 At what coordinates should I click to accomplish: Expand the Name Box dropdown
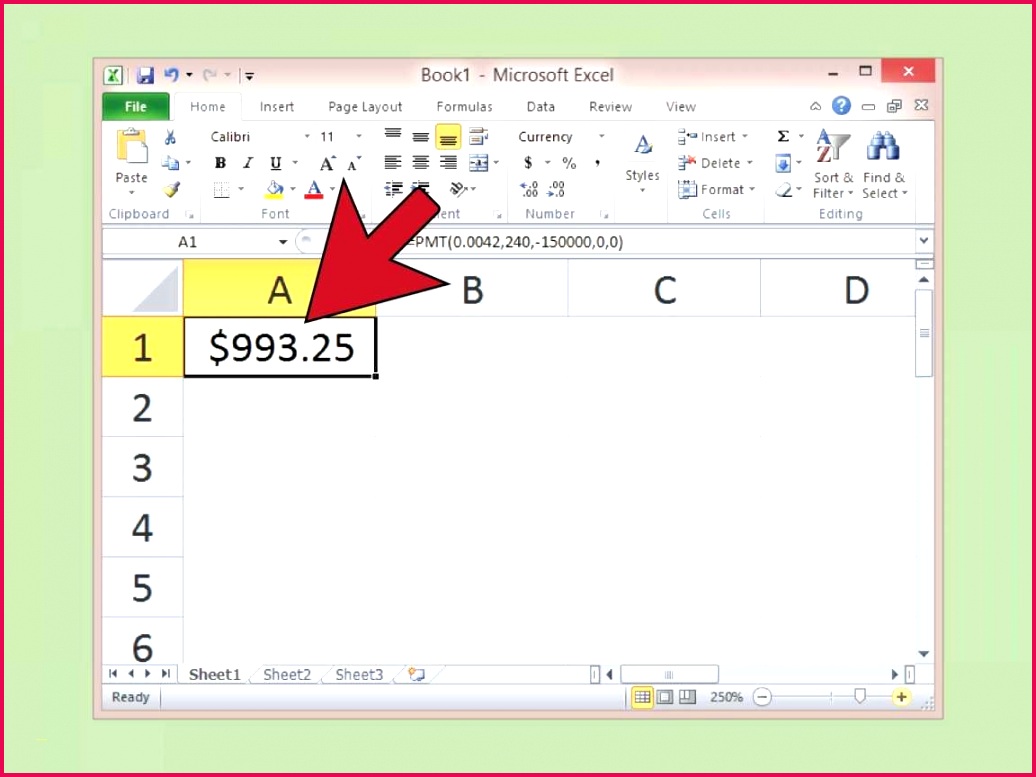click(283, 241)
